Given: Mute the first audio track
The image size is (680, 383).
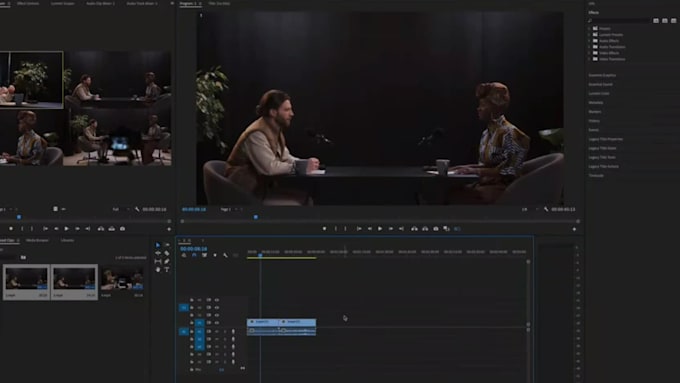Looking at the screenshot, I should click(217, 331).
